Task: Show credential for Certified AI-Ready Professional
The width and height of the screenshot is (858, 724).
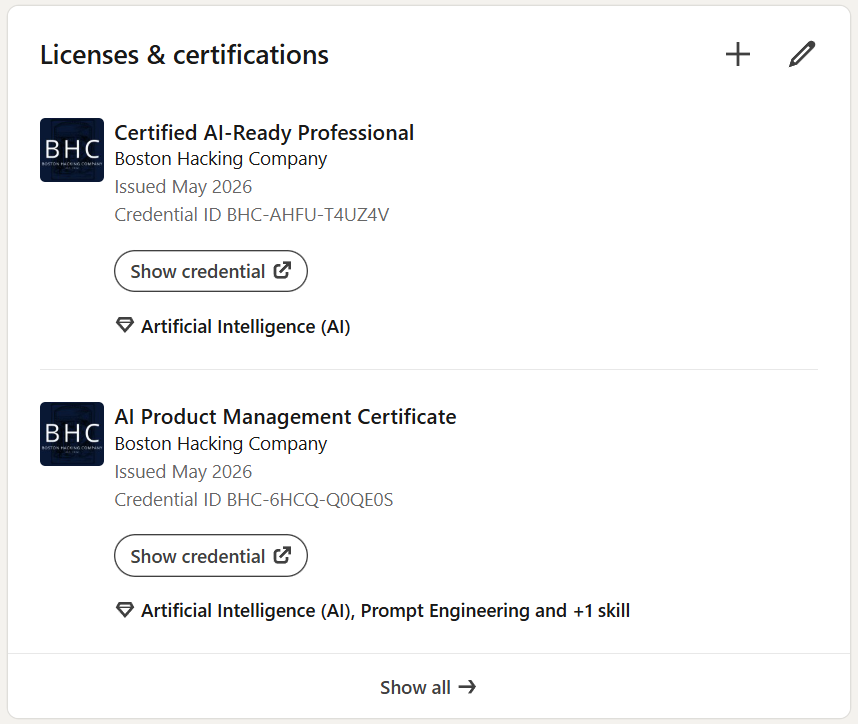Action: tap(211, 271)
